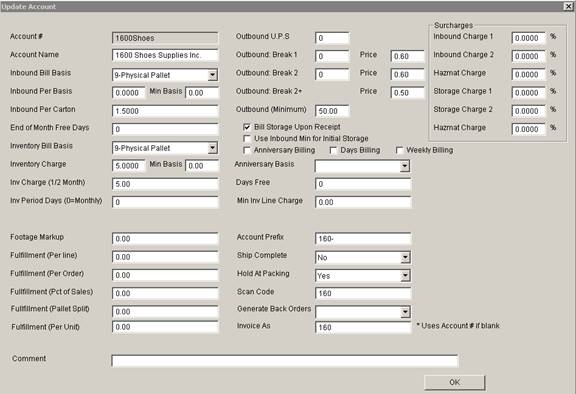Screen dimensions: 576x394
Task: Enable Use Inbound Min for Initial Storage
Action: point(247,138)
